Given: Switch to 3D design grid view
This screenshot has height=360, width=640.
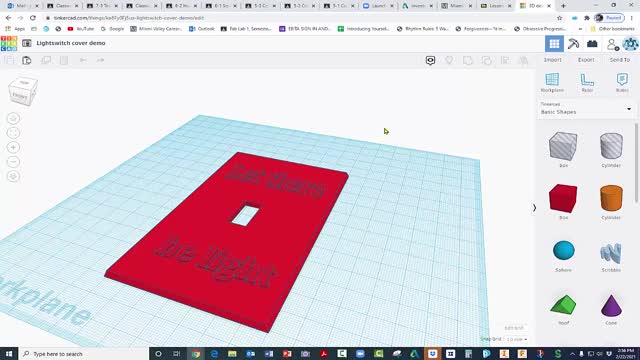Looking at the screenshot, I should tap(554, 44).
